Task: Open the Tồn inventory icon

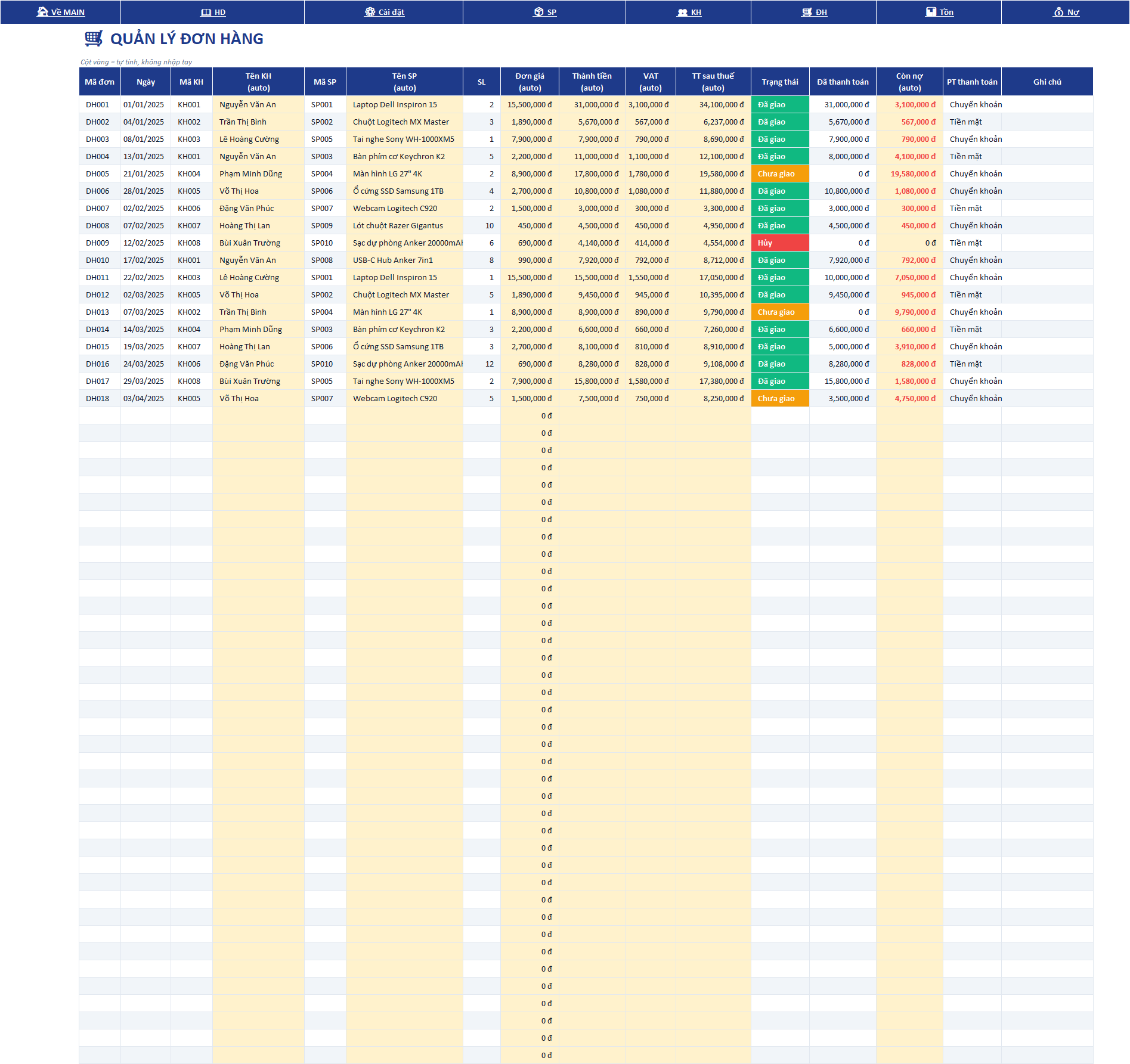Action: point(931,12)
